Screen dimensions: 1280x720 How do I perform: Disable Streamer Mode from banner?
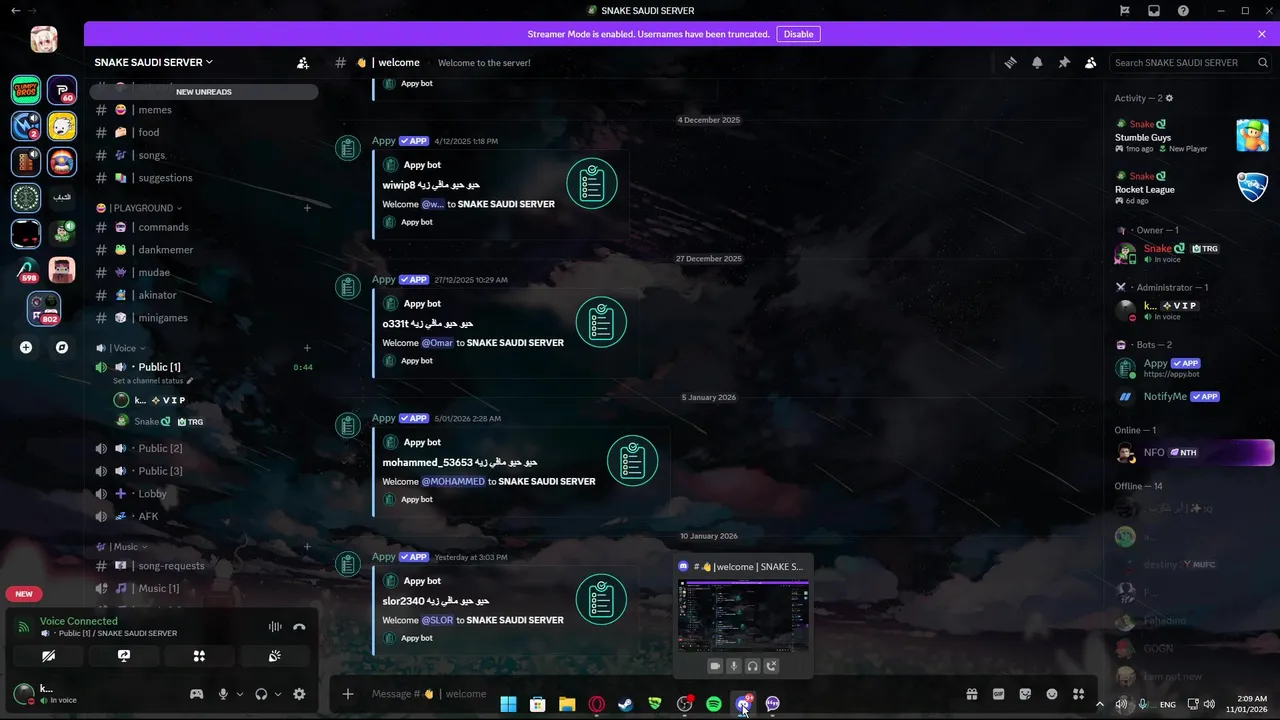(798, 34)
